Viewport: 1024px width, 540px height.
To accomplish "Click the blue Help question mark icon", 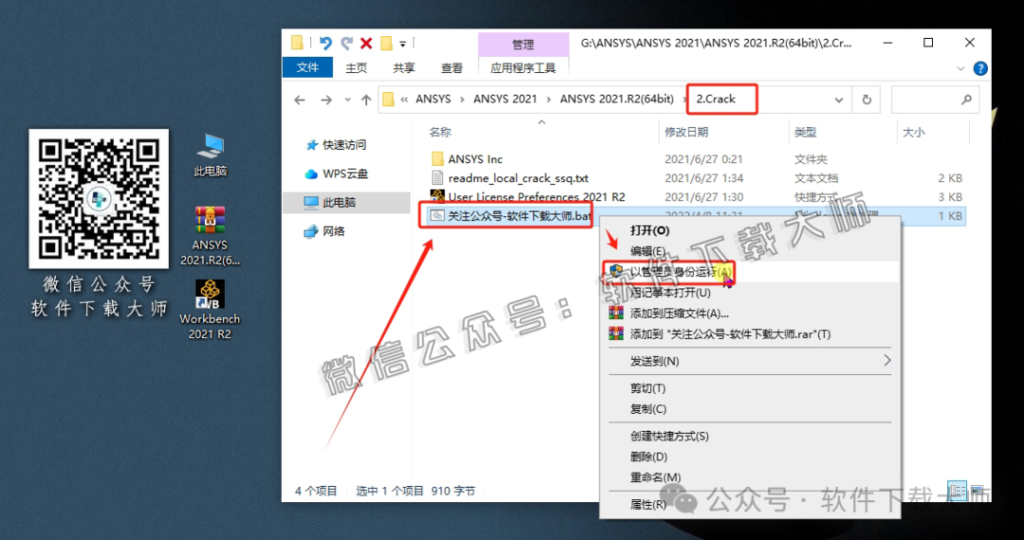I will pos(980,68).
